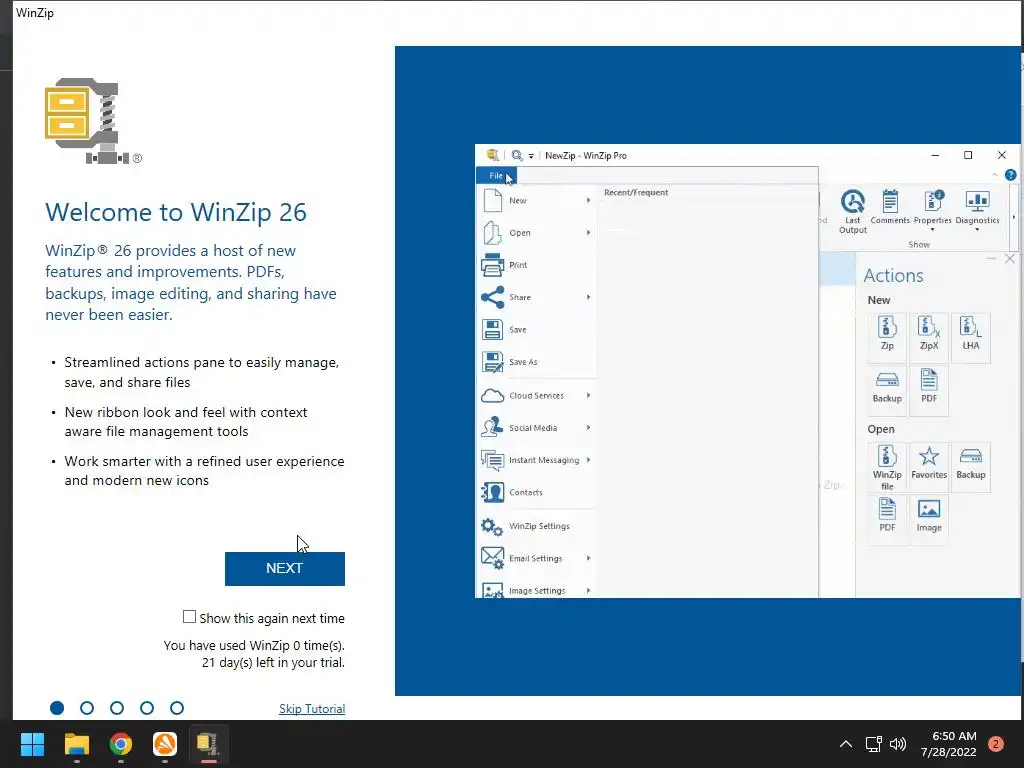Viewport: 1024px width, 768px height.
Task: Expand the Email Settings submenu arrow
Action: click(588, 558)
